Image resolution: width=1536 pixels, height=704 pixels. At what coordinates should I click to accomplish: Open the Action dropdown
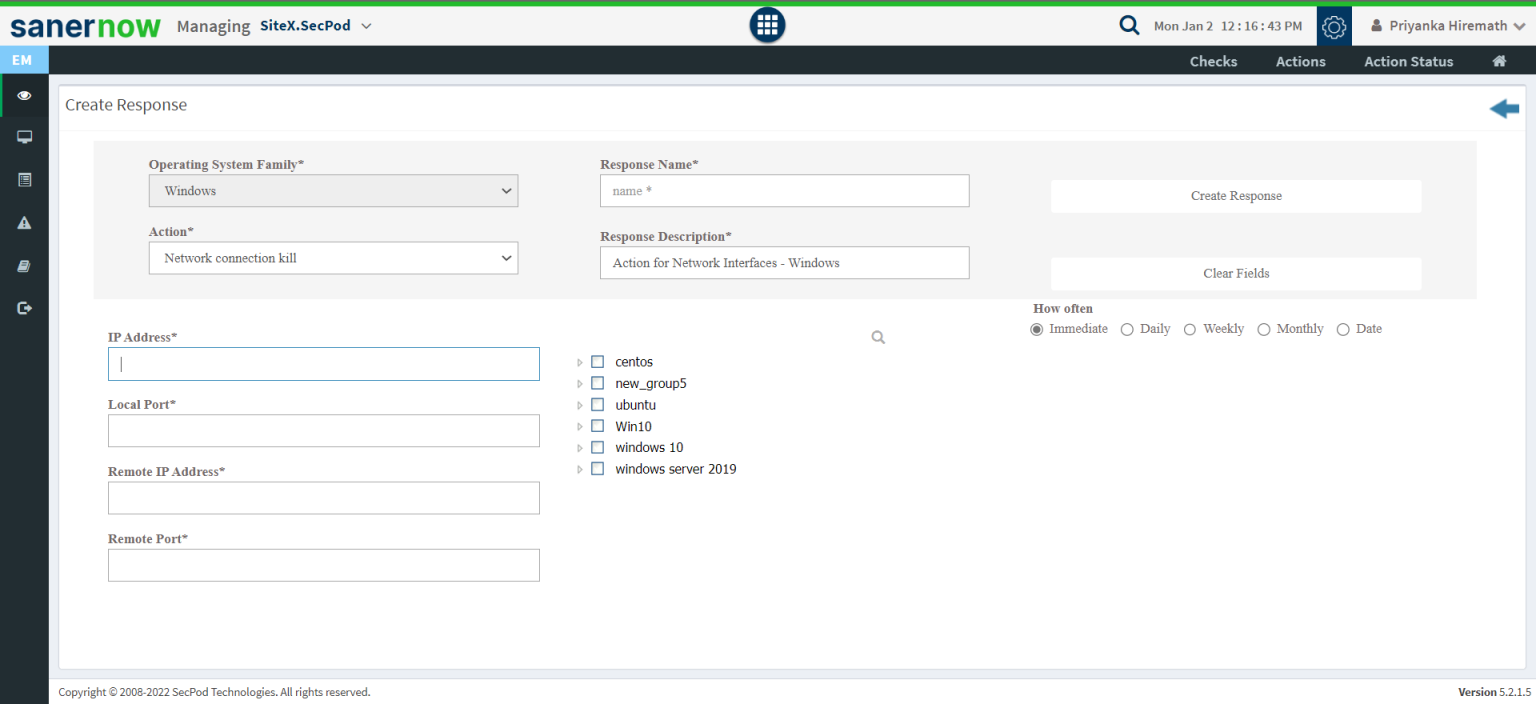pos(333,258)
